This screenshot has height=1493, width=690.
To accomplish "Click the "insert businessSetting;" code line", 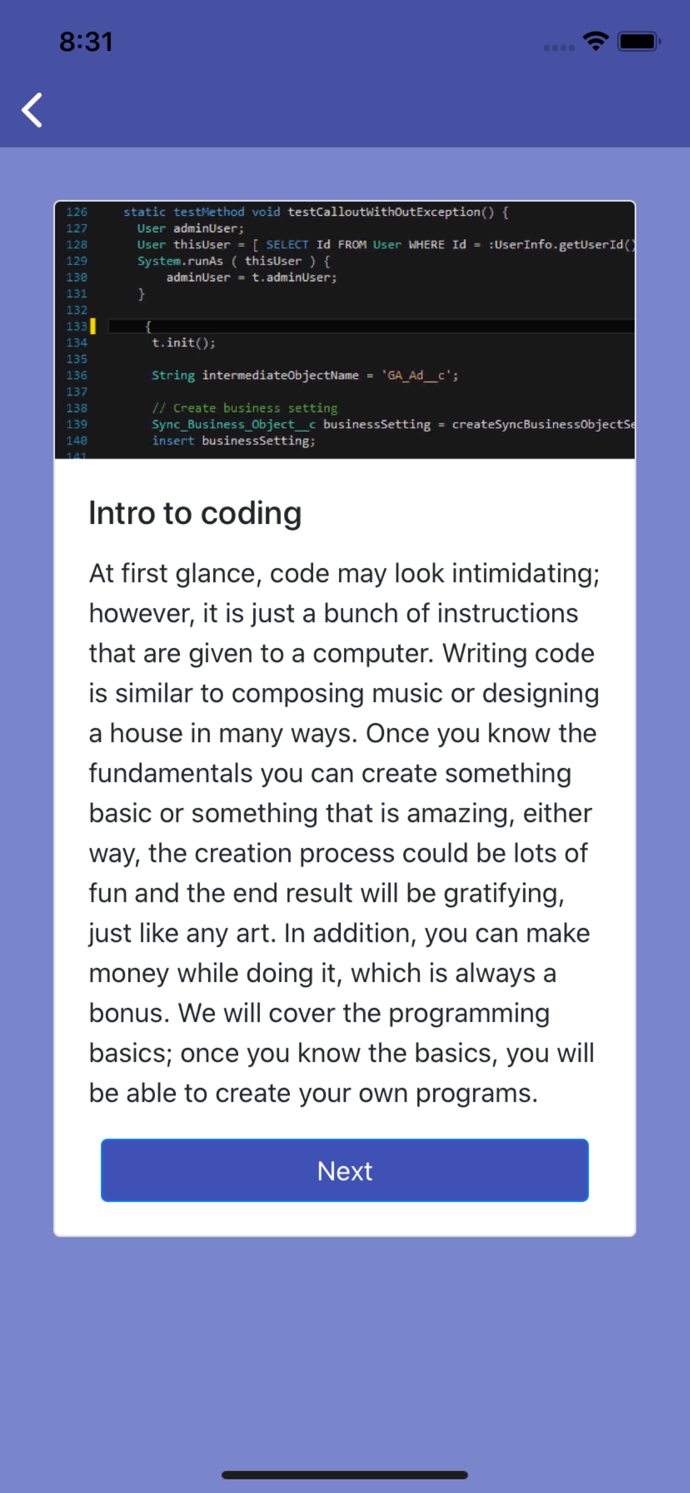I will click(x=233, y=441).
